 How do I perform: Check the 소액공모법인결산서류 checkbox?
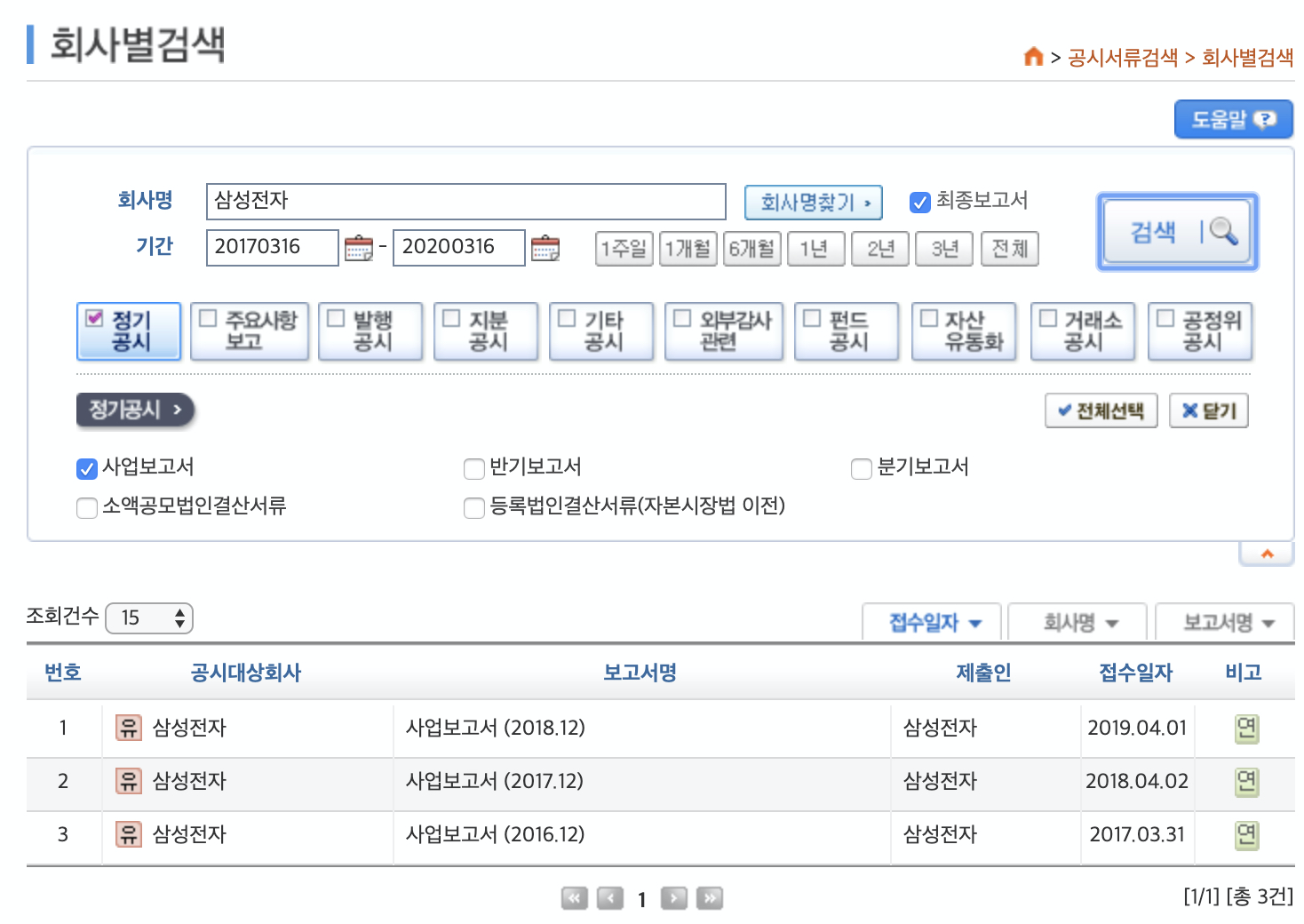[x=86, y=507]
